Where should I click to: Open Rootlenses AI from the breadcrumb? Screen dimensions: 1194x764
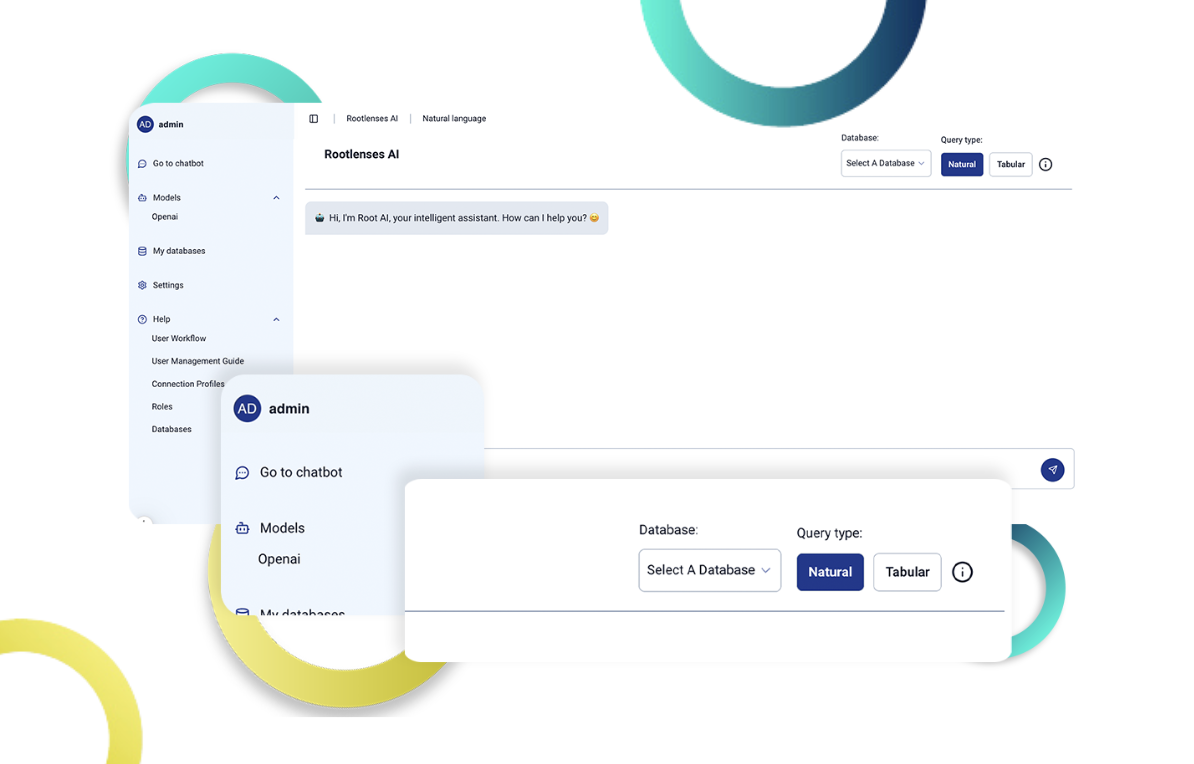[372, 118]
